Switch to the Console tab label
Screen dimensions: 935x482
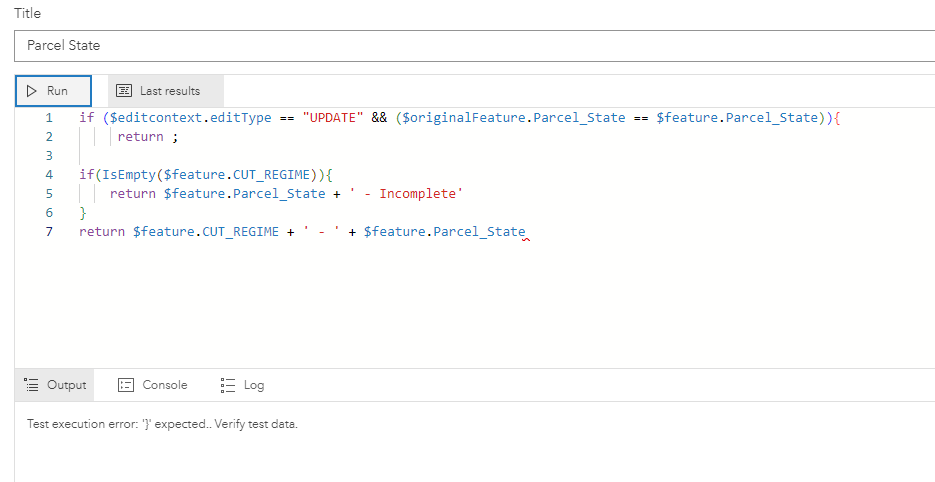pyautogui.click(x=164, y=385)
